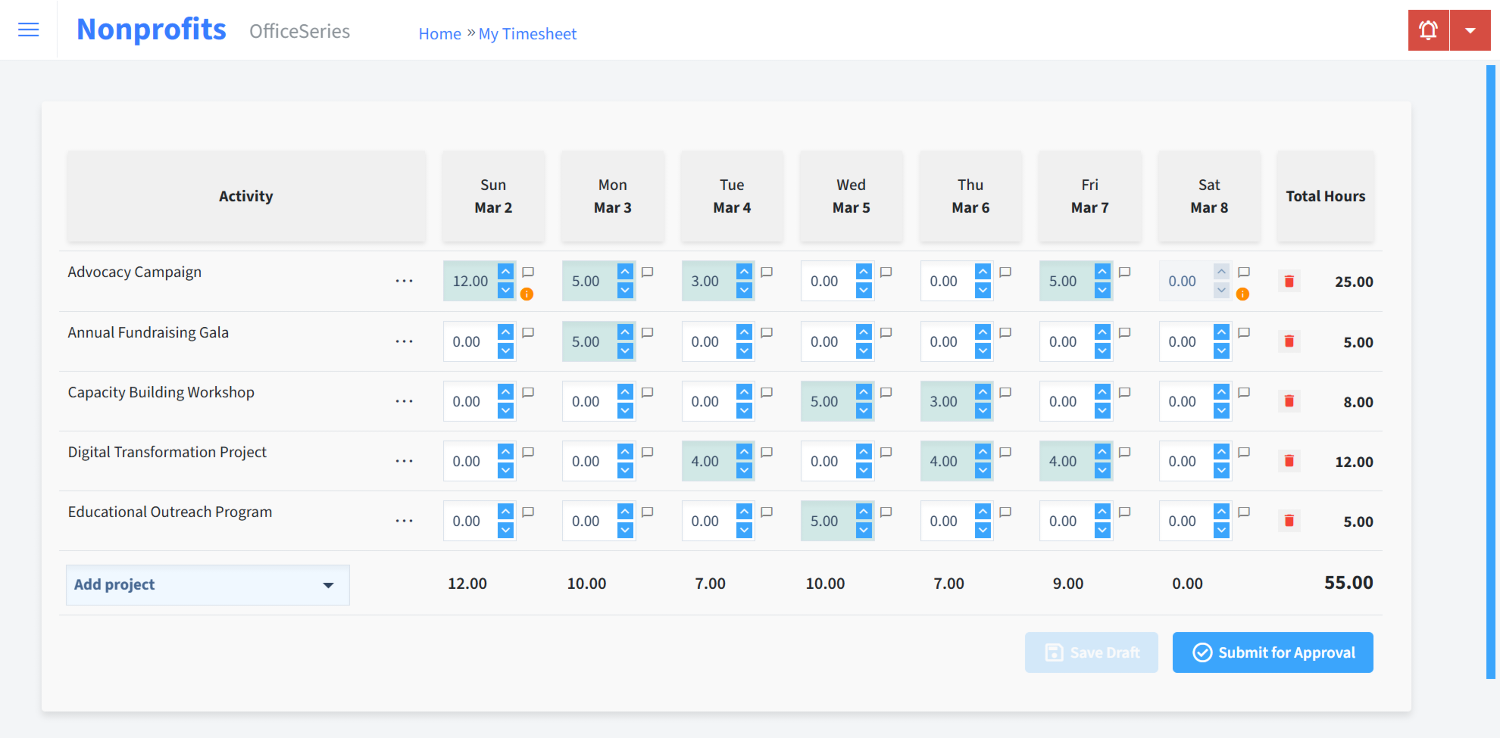The image size is (1500, 738).
Task: Increment Annual Fundraising Gala Monday hours
Action: pyautogui.click(x=623, y=334)
